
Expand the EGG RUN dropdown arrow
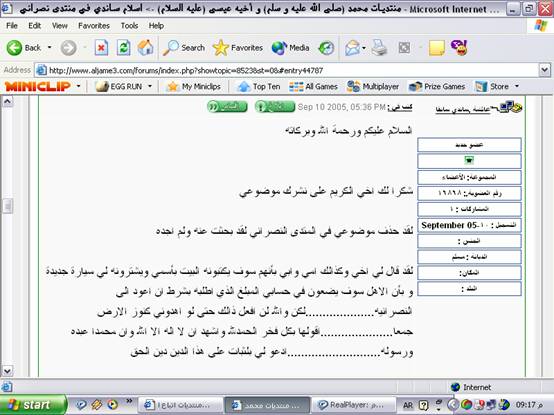(x=150, y=86)
